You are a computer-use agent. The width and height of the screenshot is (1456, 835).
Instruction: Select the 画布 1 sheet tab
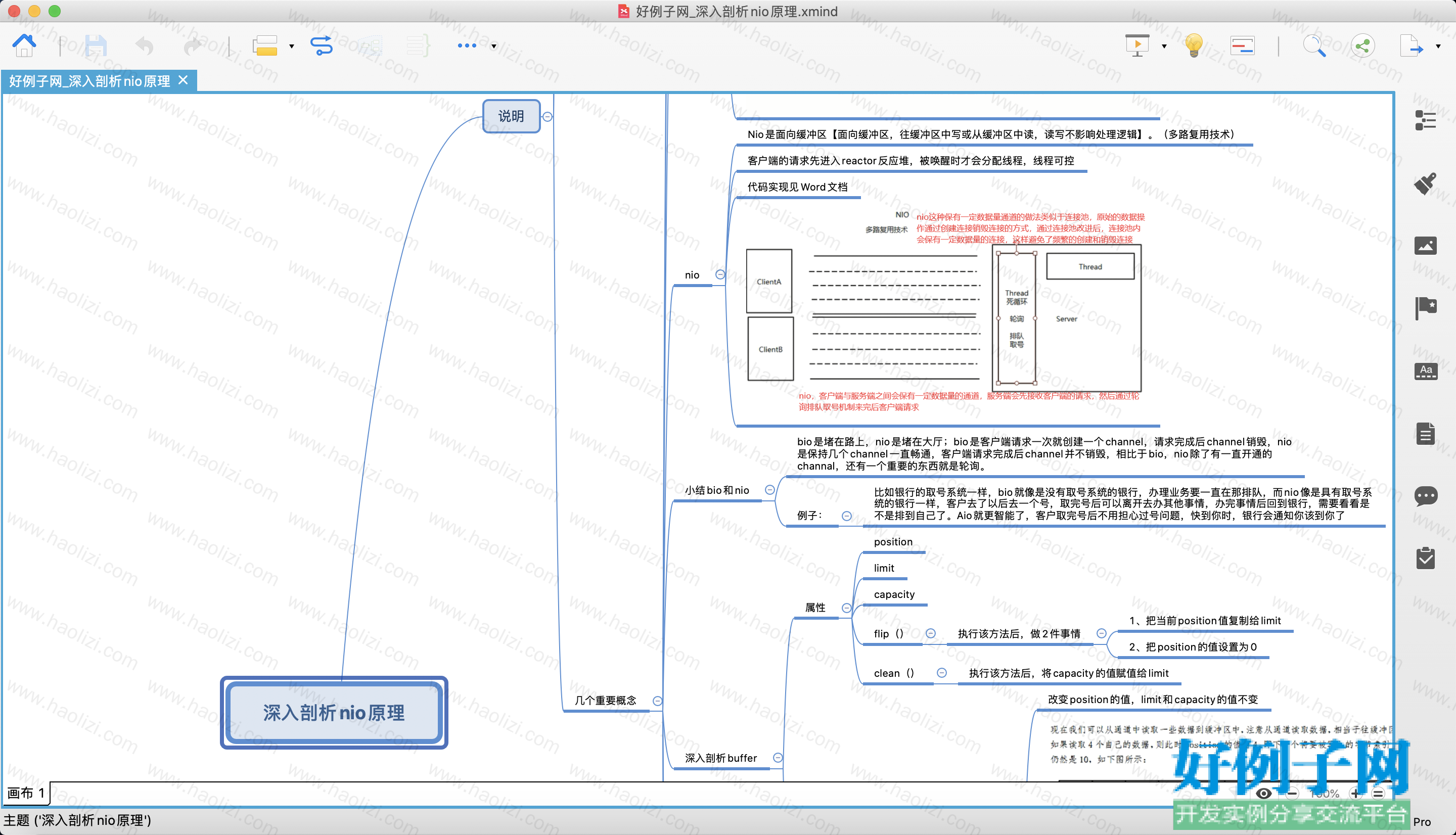[26, 793]
